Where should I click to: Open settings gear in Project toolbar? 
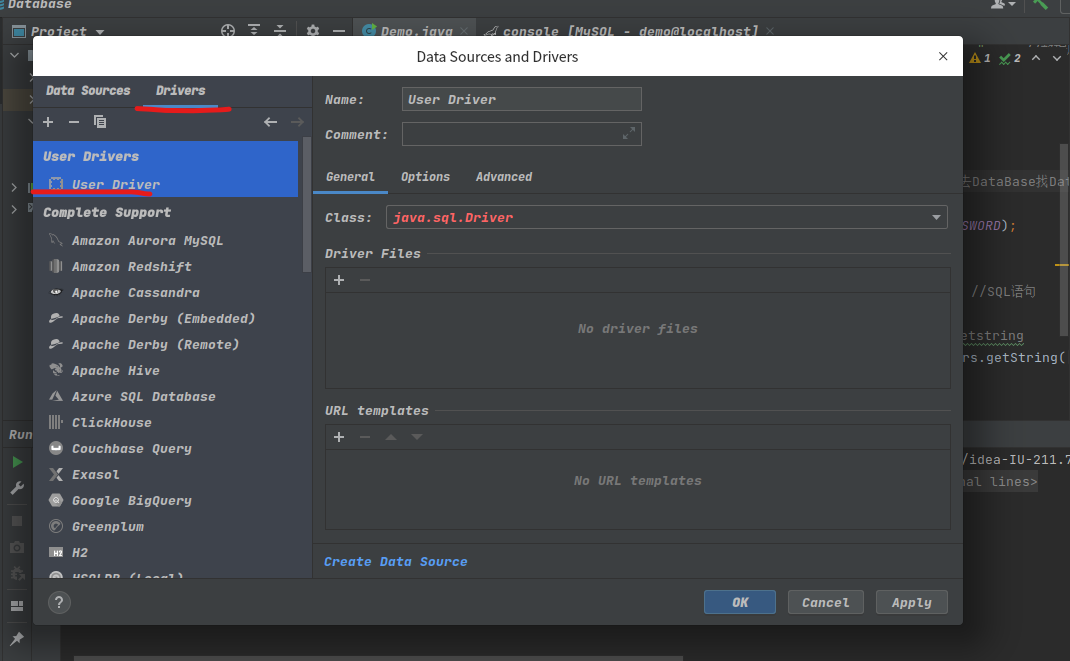click(313, 30)
